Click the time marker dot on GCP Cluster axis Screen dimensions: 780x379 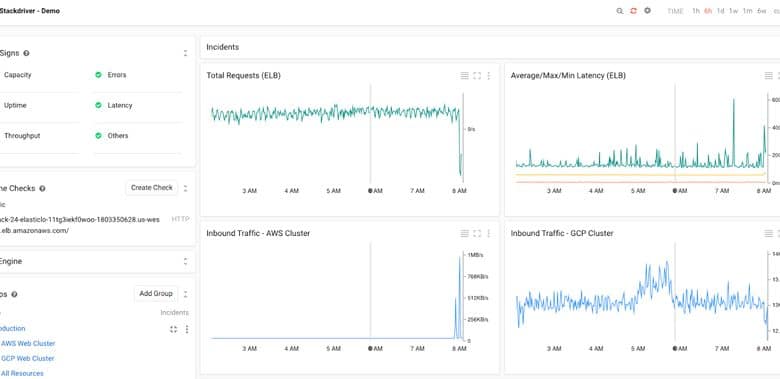675,349
